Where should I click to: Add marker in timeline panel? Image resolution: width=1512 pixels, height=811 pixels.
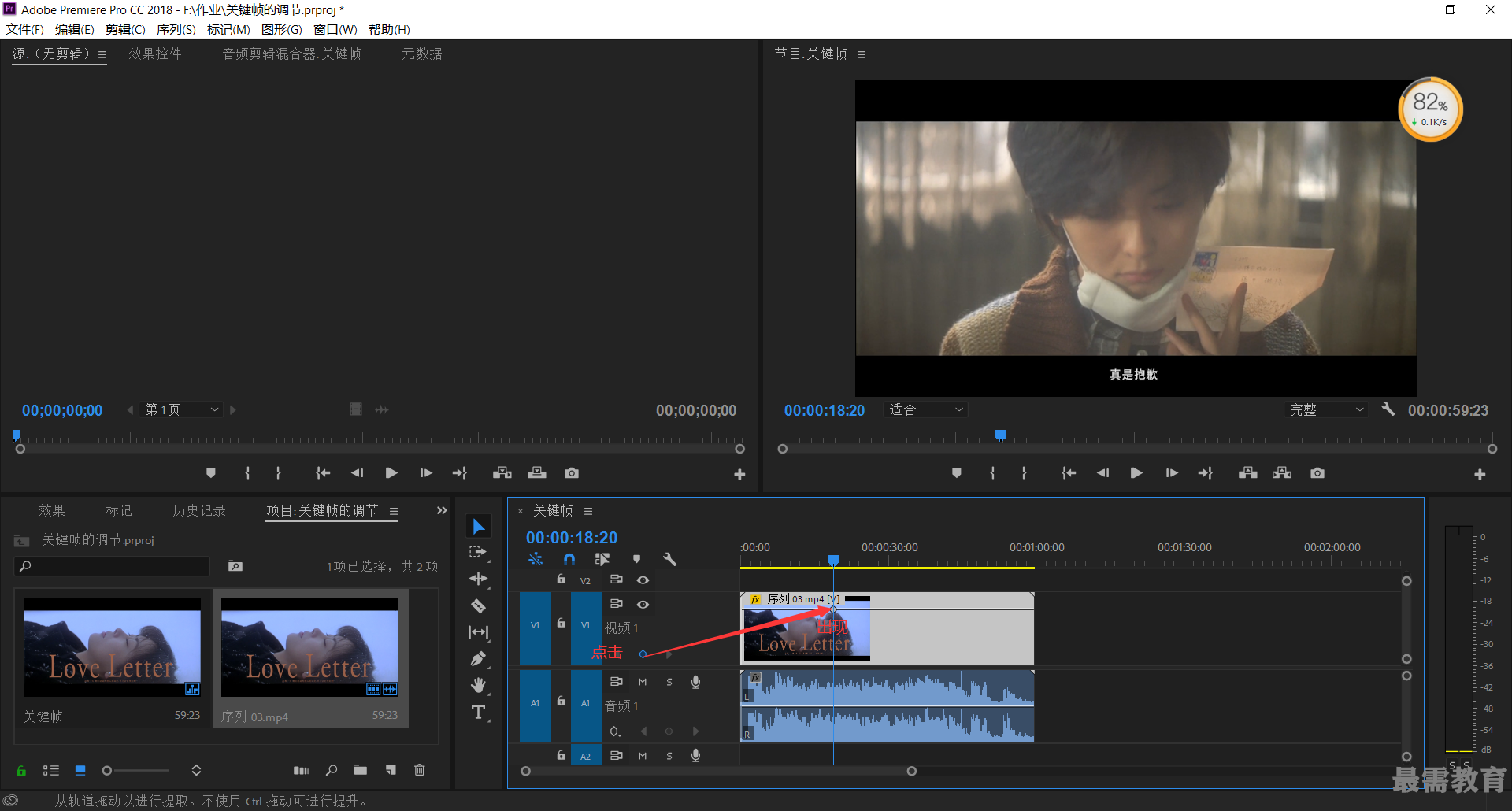coord(637,559)
